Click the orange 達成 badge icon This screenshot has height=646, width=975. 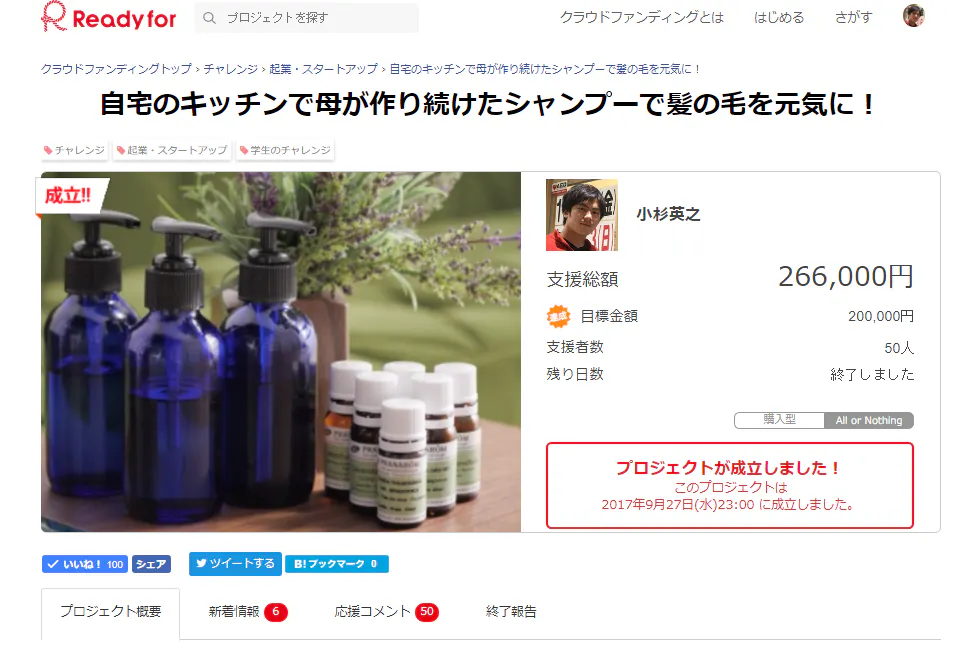[558, 316]
